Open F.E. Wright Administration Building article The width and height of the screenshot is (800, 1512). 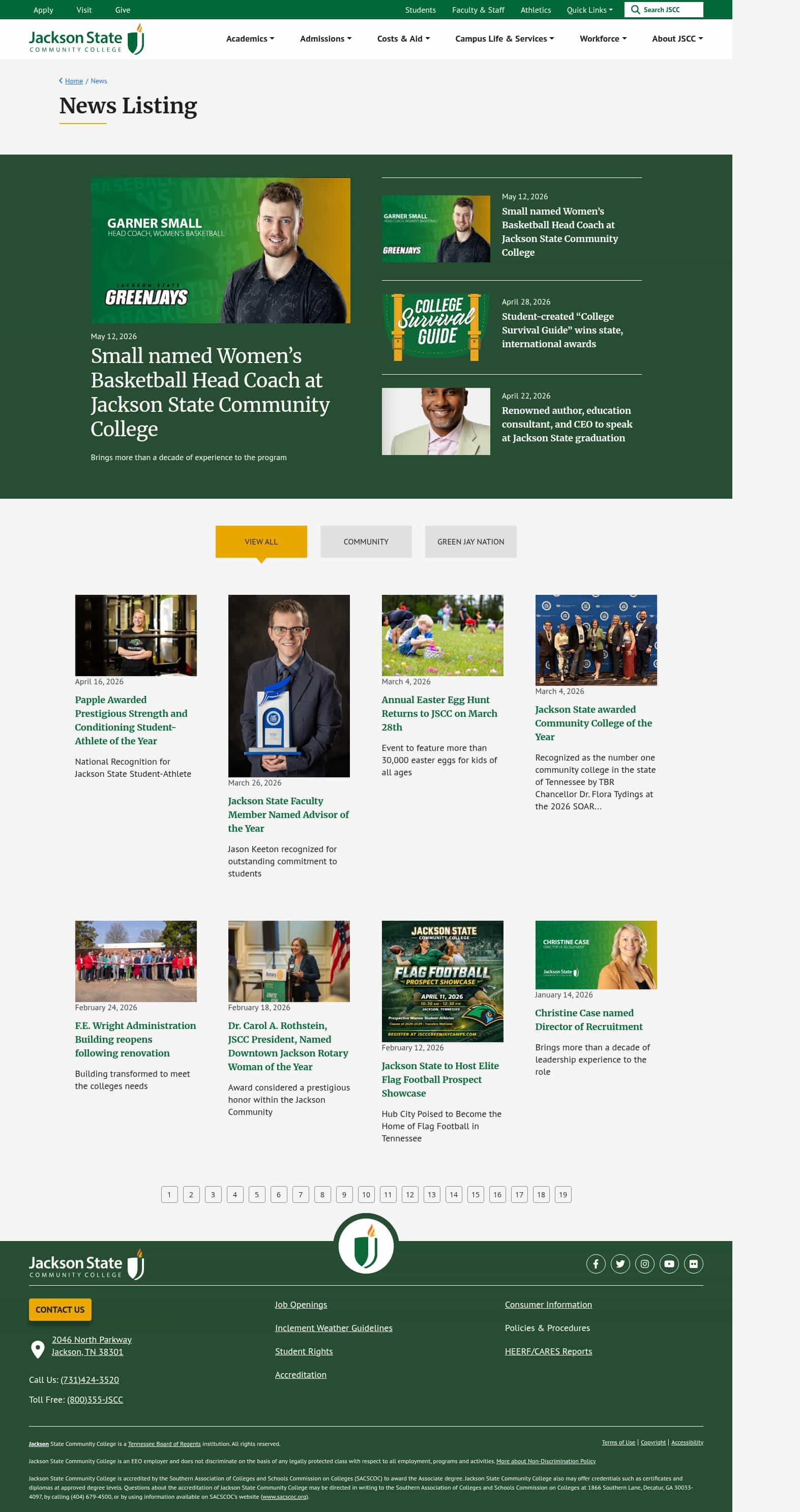(x=136, y=1039)
